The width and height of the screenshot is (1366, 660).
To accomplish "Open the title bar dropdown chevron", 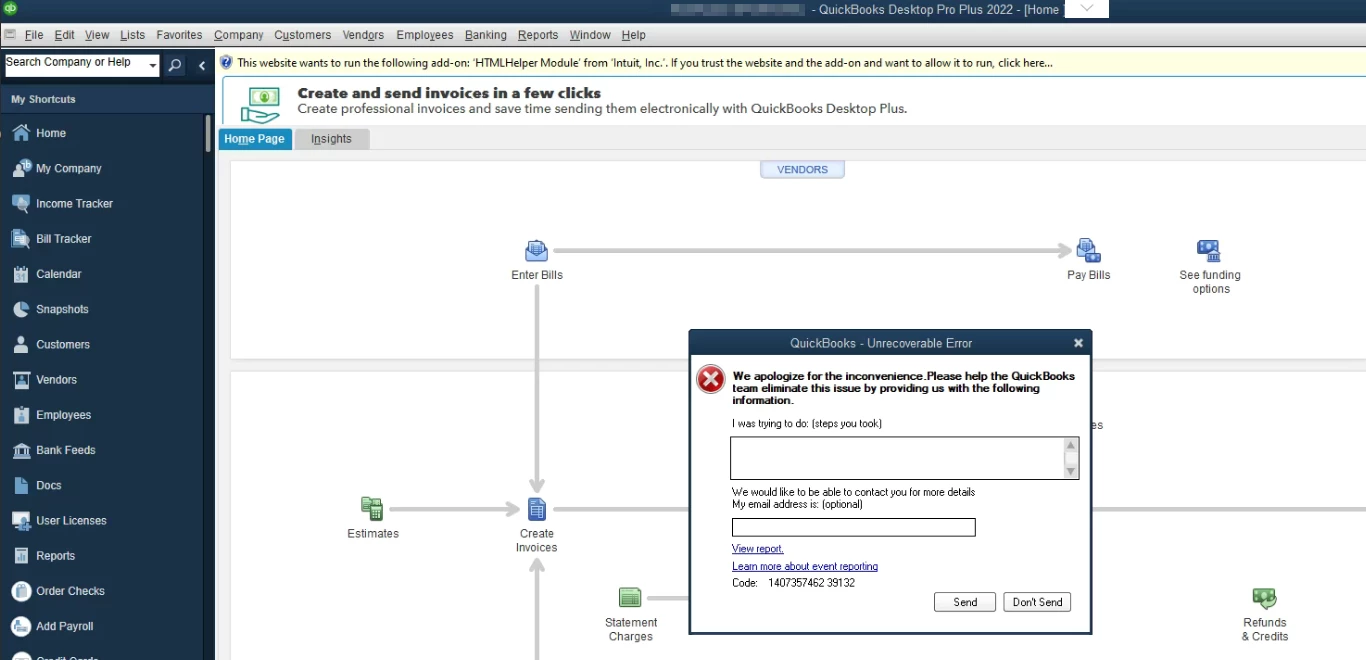I will tap(1087, 9).
